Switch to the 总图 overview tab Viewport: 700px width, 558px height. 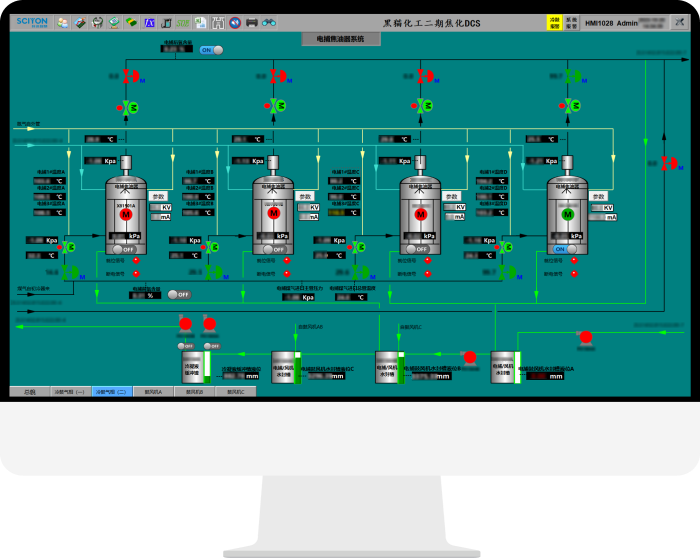[x=29, y=392]
